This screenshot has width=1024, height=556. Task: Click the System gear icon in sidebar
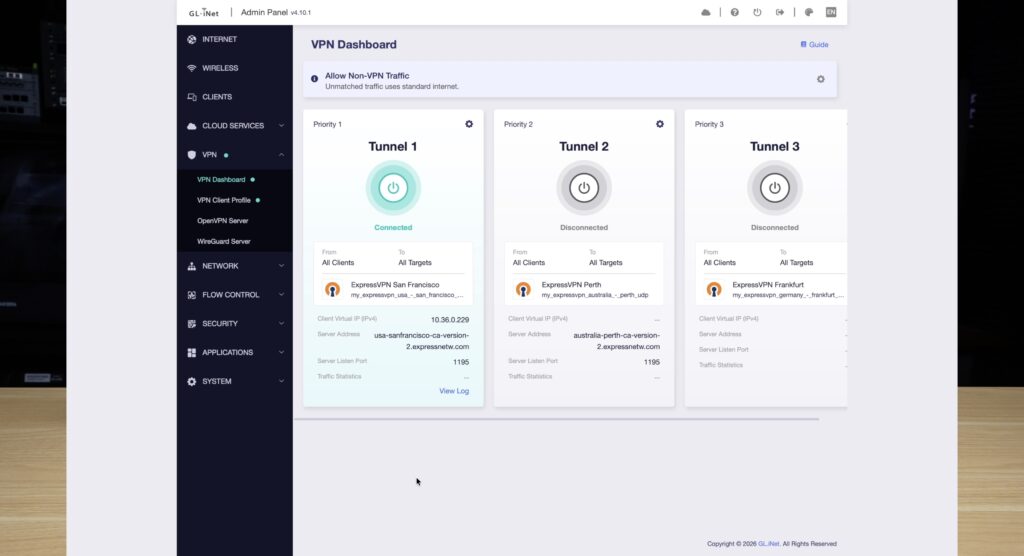[191, 382]
